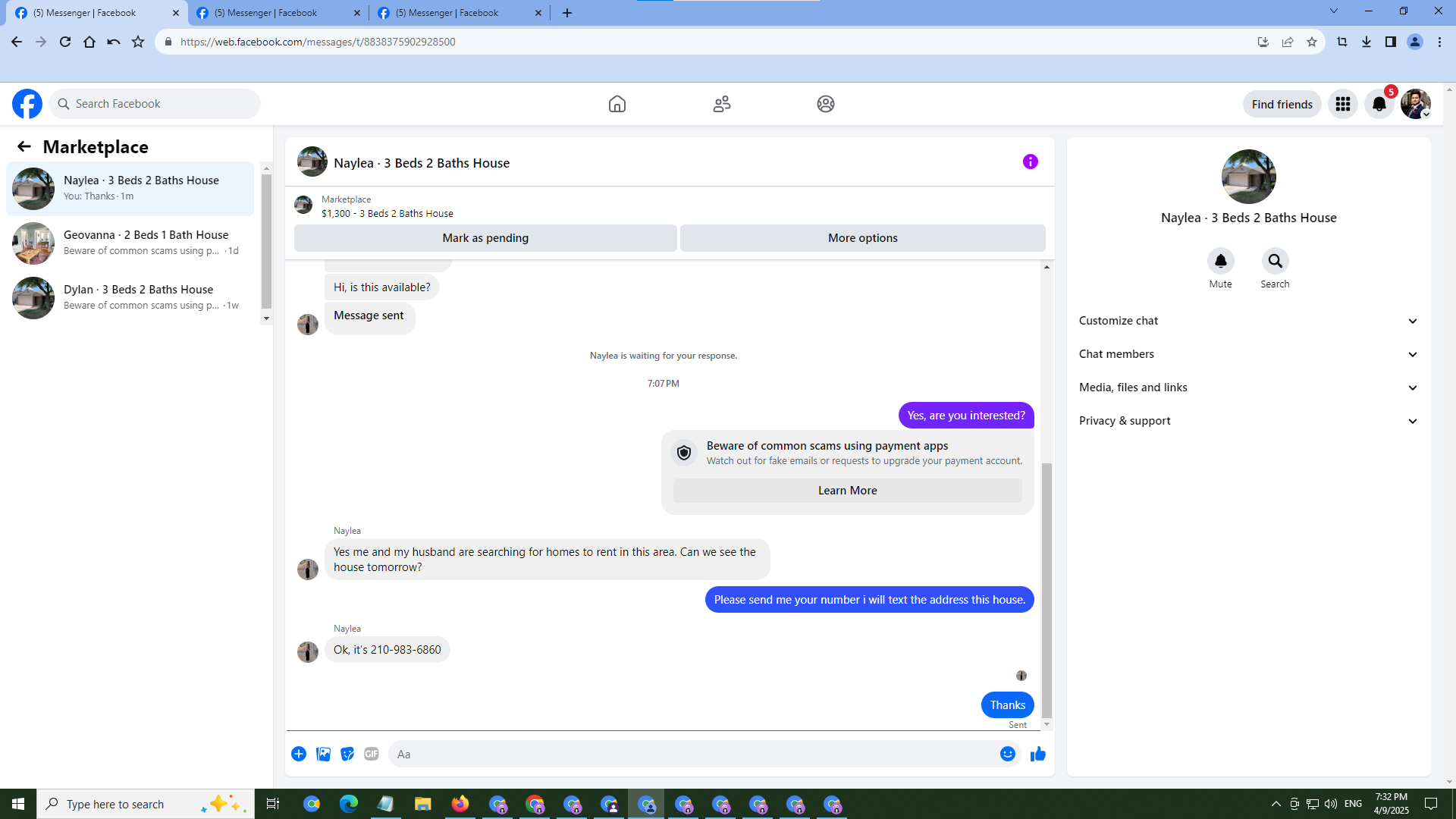Expand Chat members section
1456x819 pixels.
[x=1249, y=354]
